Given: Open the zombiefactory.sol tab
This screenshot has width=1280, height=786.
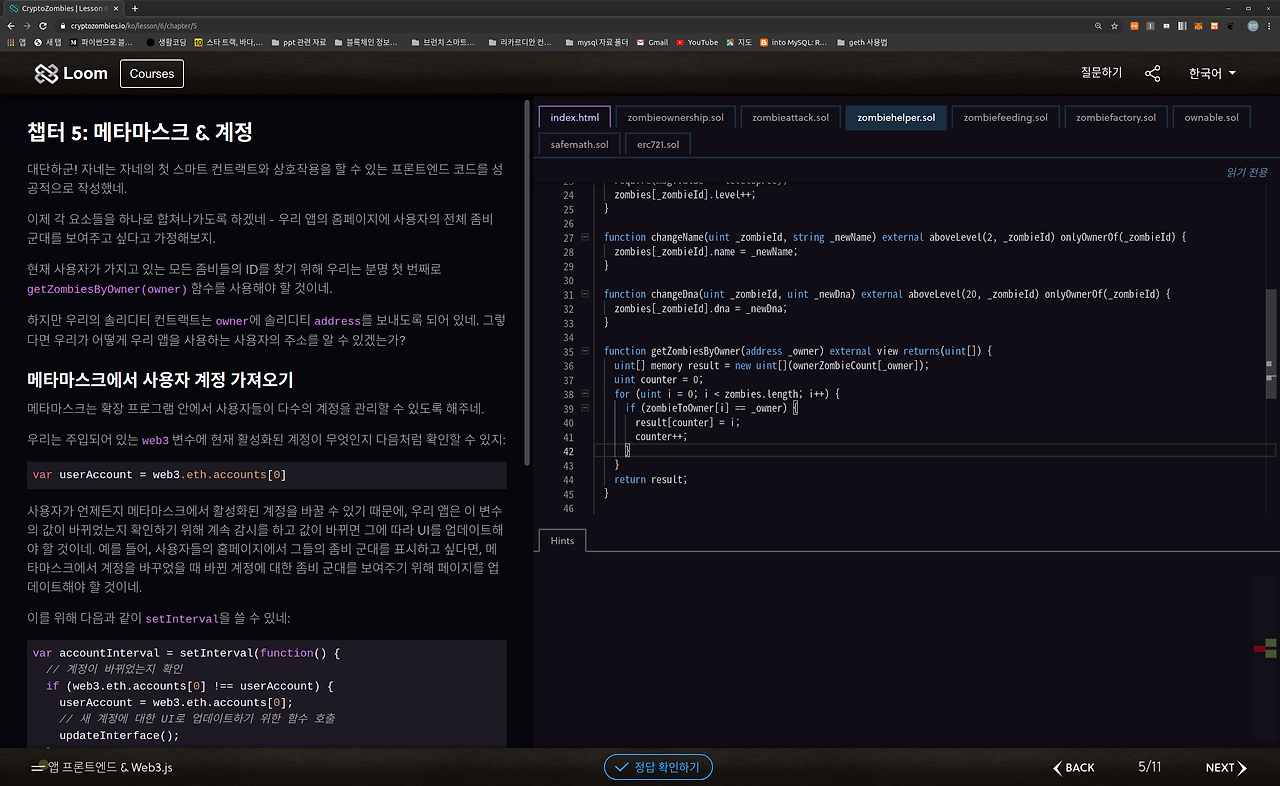Looking at the screenshot, I should [x=1116, y=118].
